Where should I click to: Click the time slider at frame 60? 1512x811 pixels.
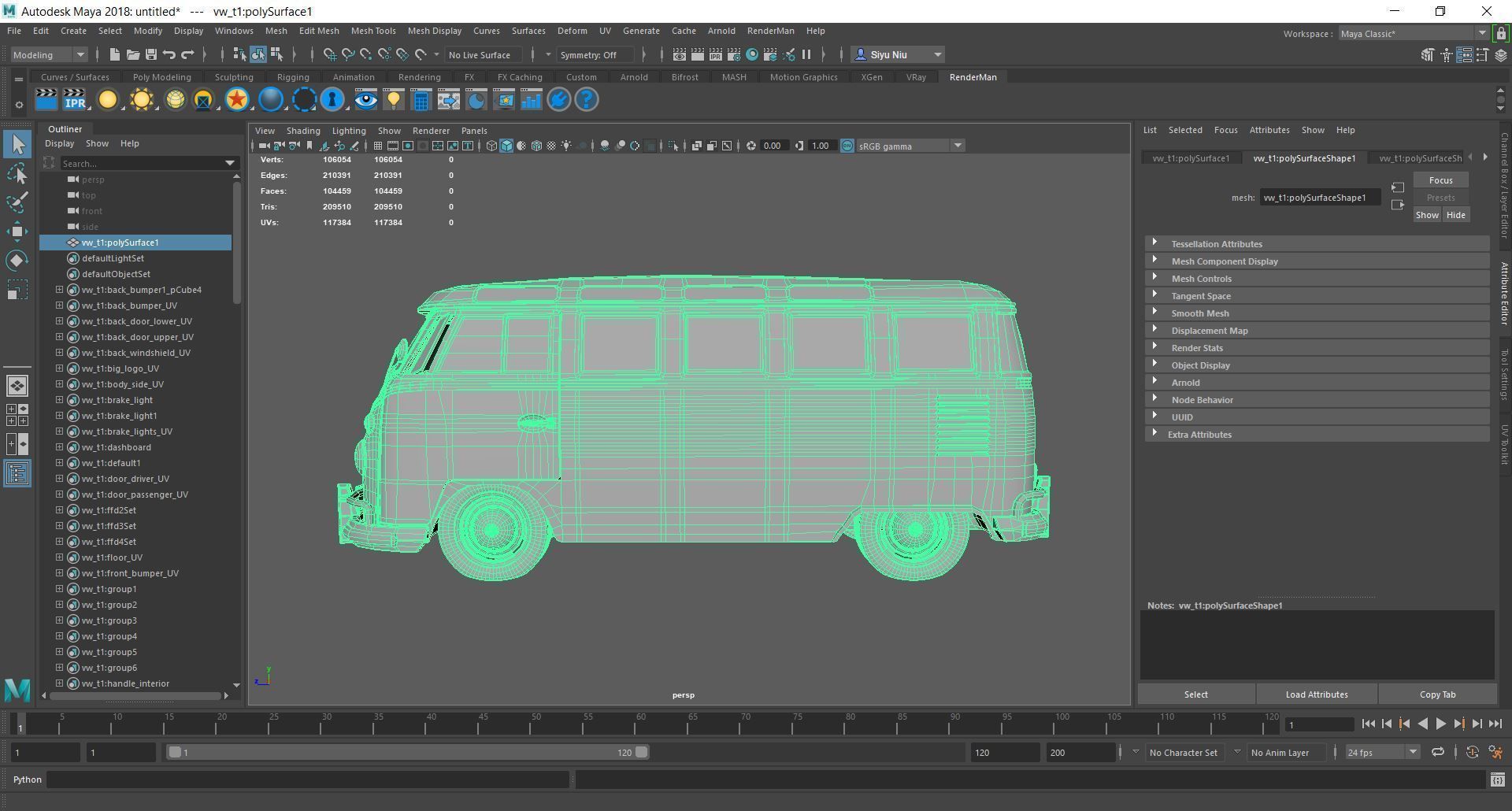640,724
